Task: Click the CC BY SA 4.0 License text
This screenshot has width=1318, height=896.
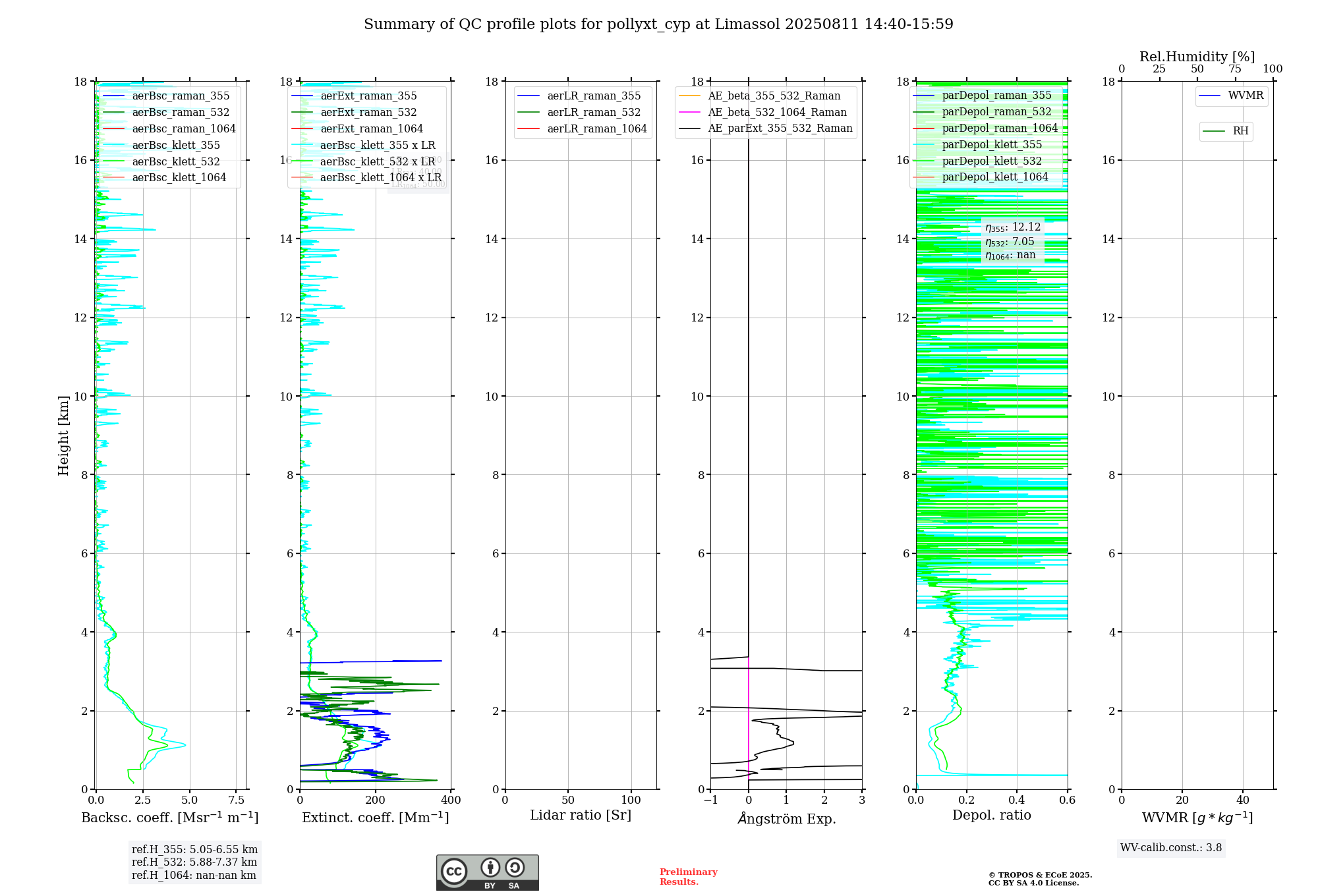Action: pyautogui.click(x=1033, y=883)
